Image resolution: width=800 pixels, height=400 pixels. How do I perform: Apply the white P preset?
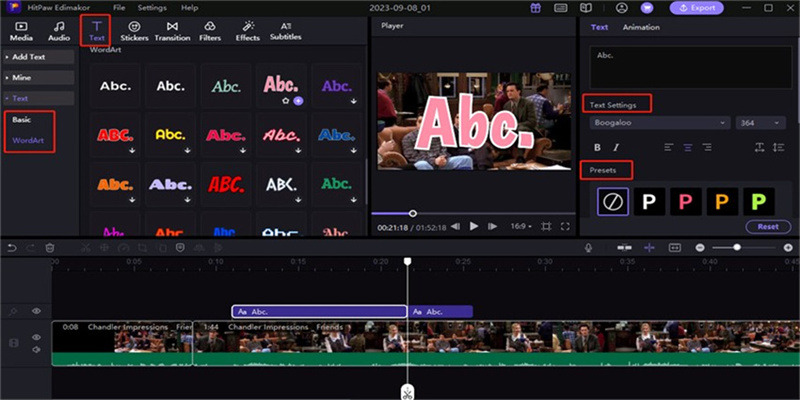point(649,202)
